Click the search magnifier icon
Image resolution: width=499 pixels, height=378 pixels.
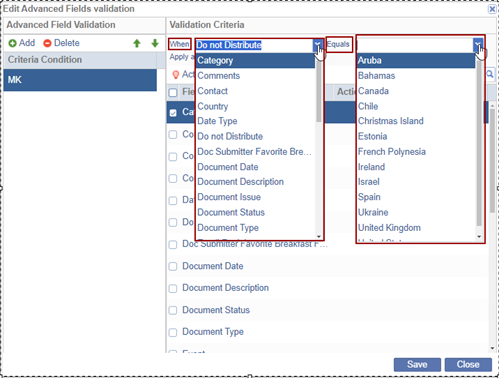coord(490,74)
